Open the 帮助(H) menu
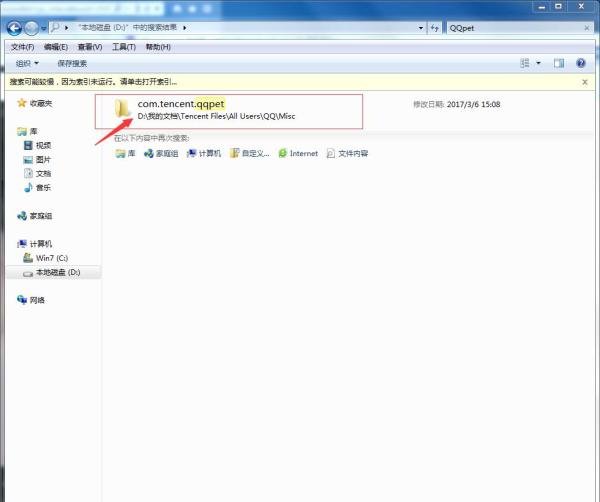Image resolution: width=600 pixels, height=502 pixels. click(x=158, y=47)
